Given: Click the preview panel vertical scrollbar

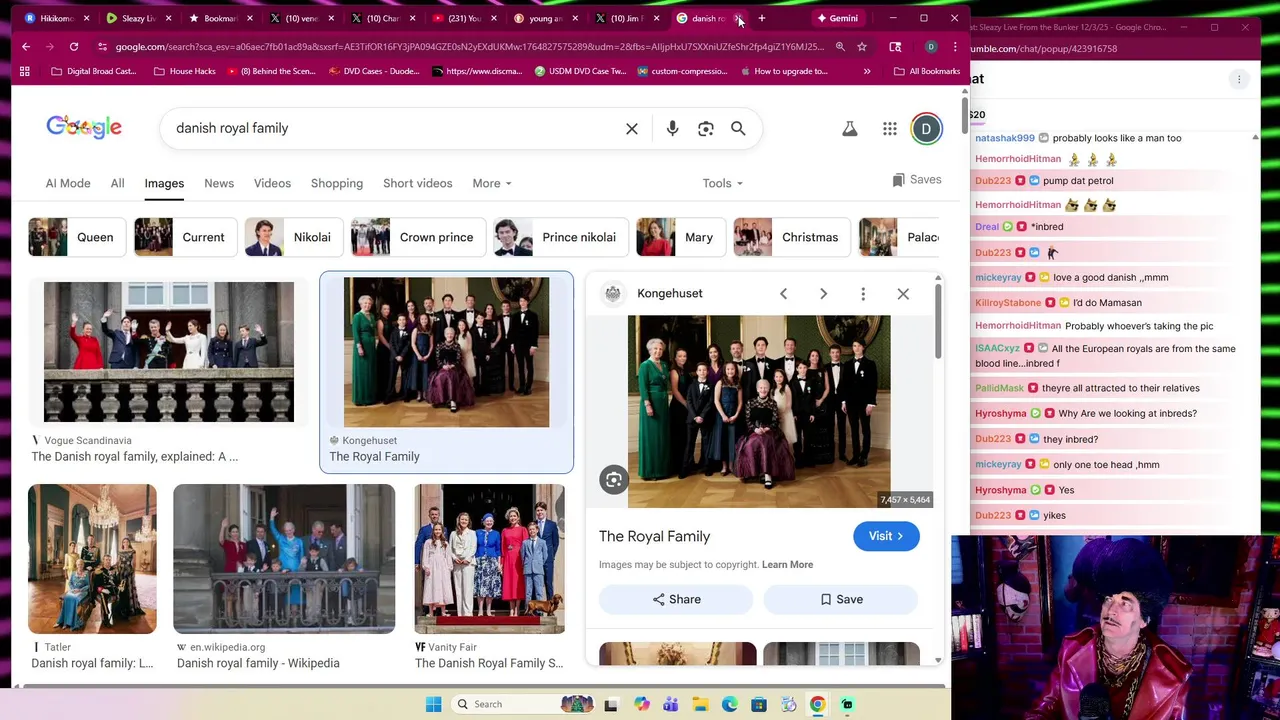Looking at the screenshot, I should [x=938, y=320].
